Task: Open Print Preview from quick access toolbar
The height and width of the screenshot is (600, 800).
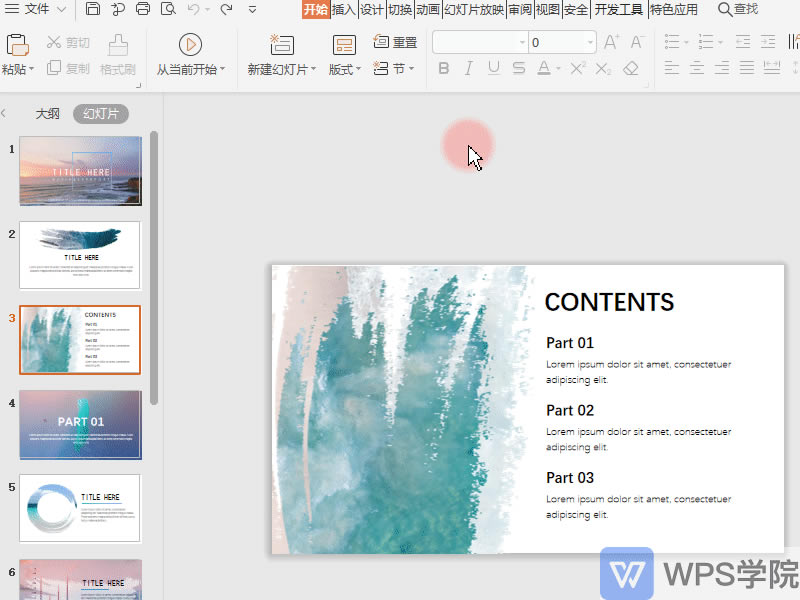Action: point(168,10)
